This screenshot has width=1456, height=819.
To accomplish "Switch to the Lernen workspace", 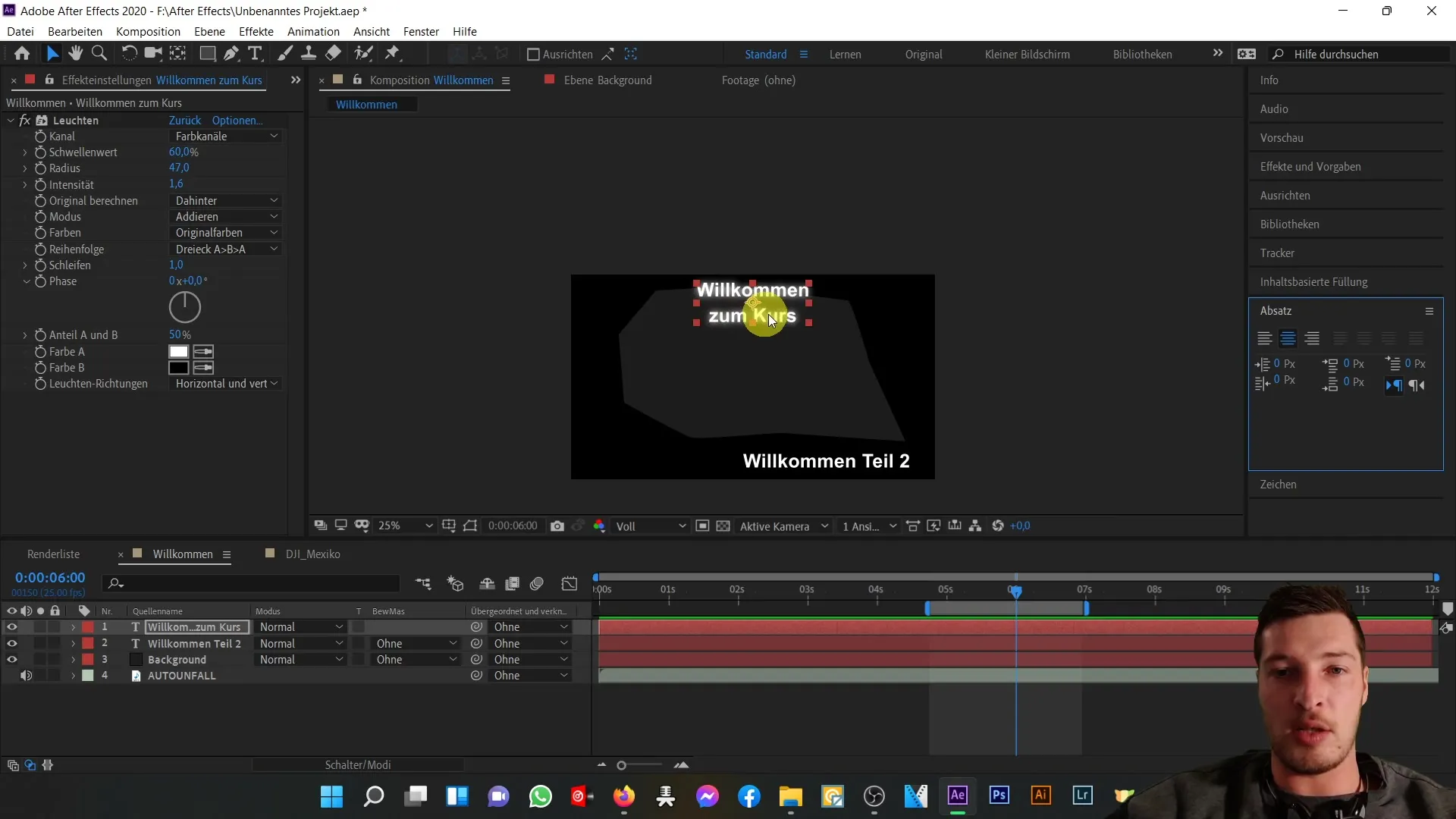I will pyautogui.click(x=845, y=54).
